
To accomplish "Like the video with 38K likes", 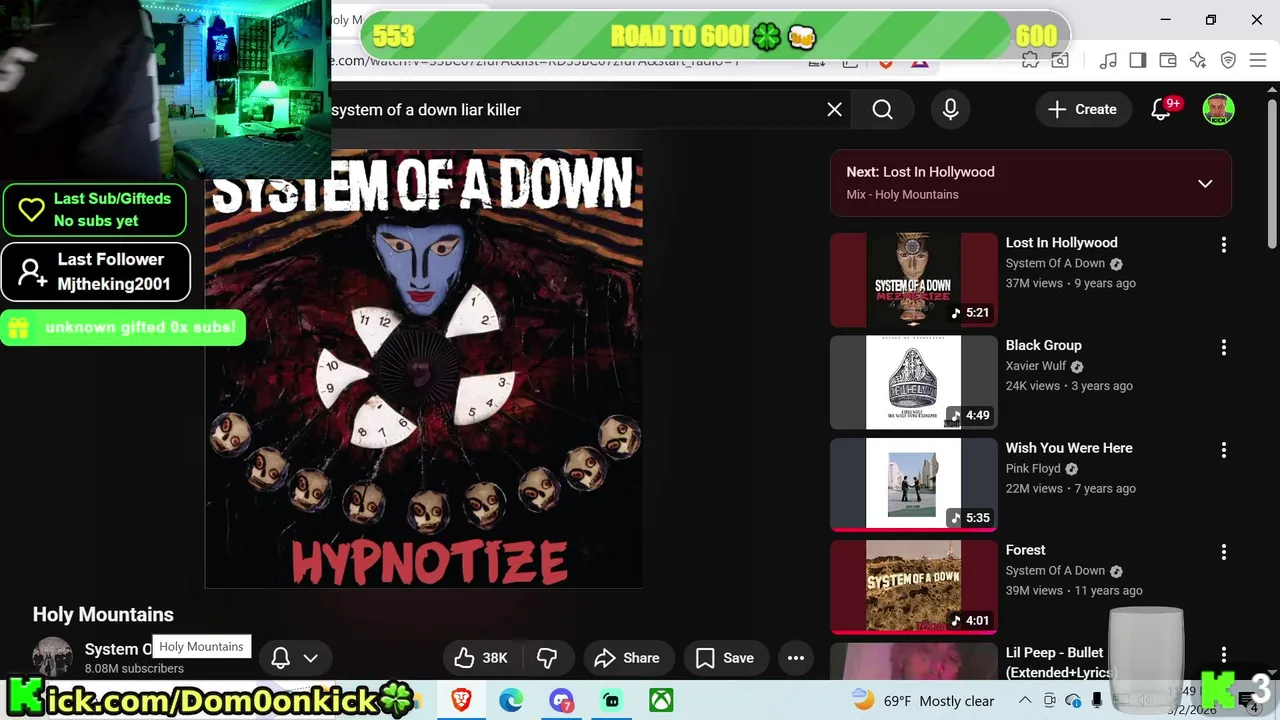I will pyautogui.click(x=481, y=658).
